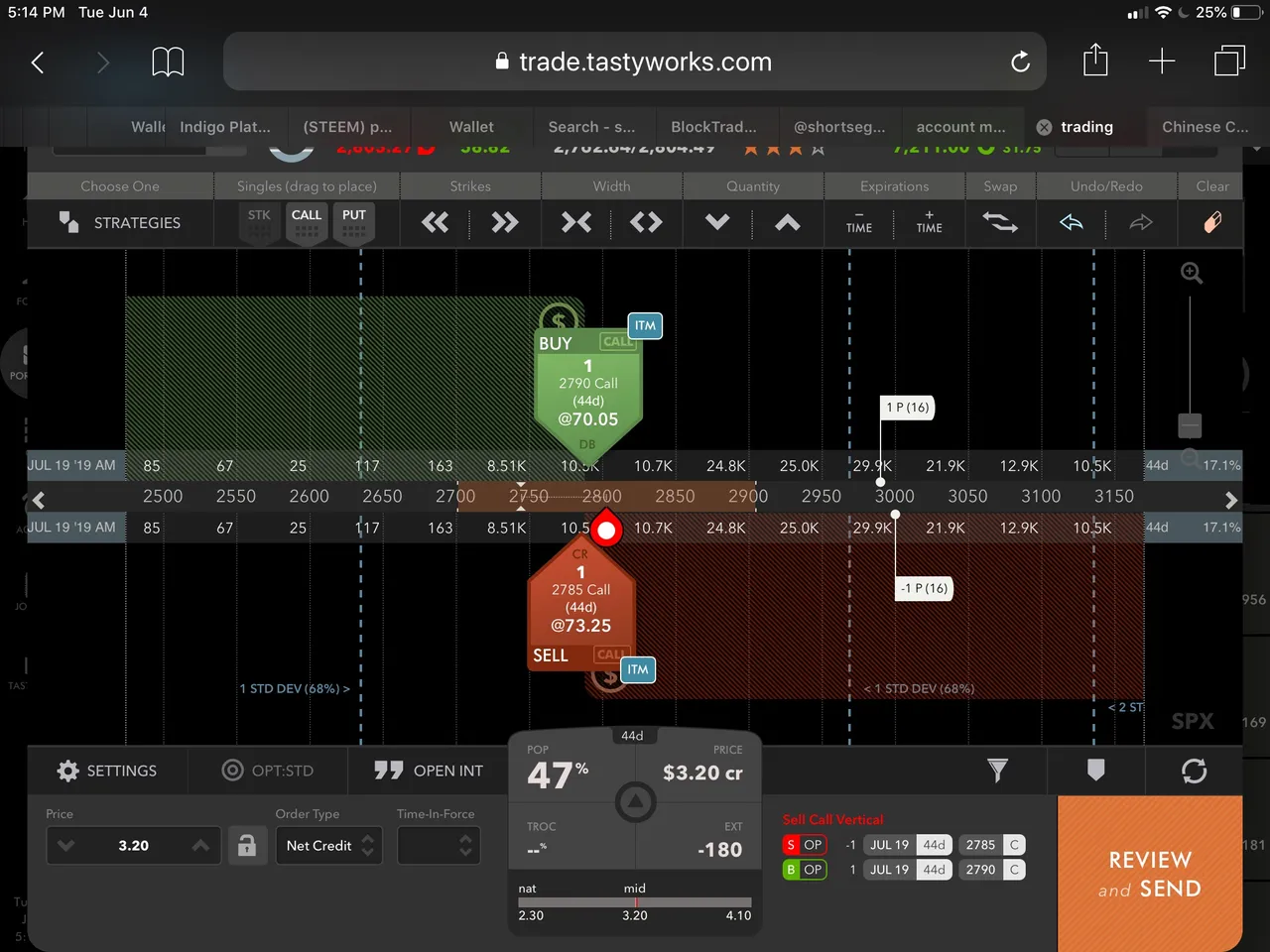Image resolution: width=1270 pixels, height=952 pixels.
Task: Clear the order with eraser icon
Action: [1212, 222]
